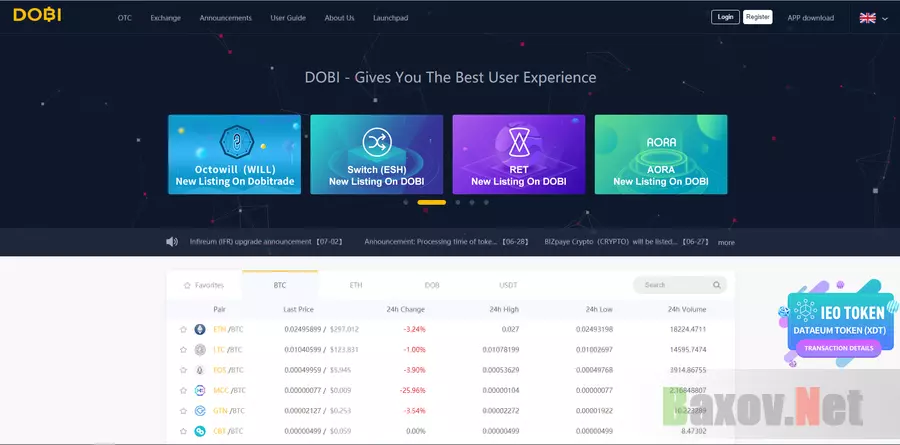
Task: Click the LTC coin icon
Action: [200, 350]
